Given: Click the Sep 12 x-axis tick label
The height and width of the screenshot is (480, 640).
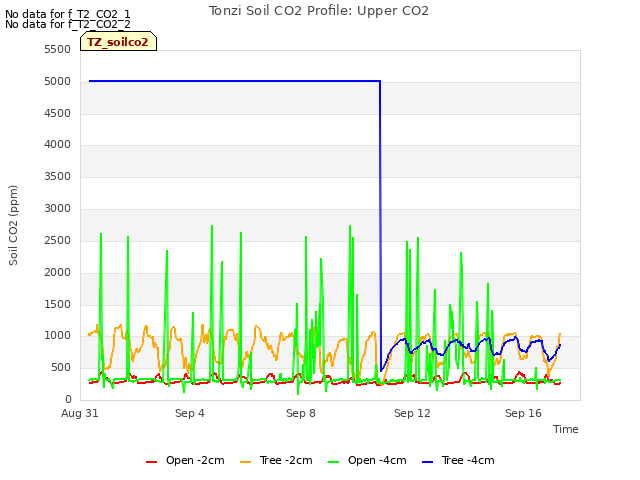Looking at the screenshot, I should [x=412, y=413].
